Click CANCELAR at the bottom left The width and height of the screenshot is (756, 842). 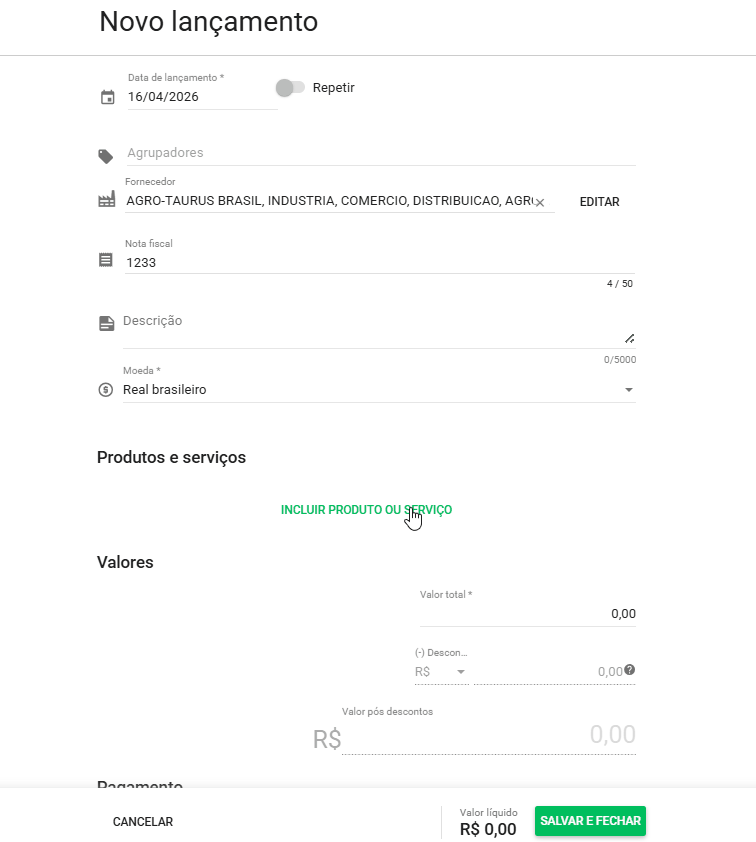[x=143, y=821]
